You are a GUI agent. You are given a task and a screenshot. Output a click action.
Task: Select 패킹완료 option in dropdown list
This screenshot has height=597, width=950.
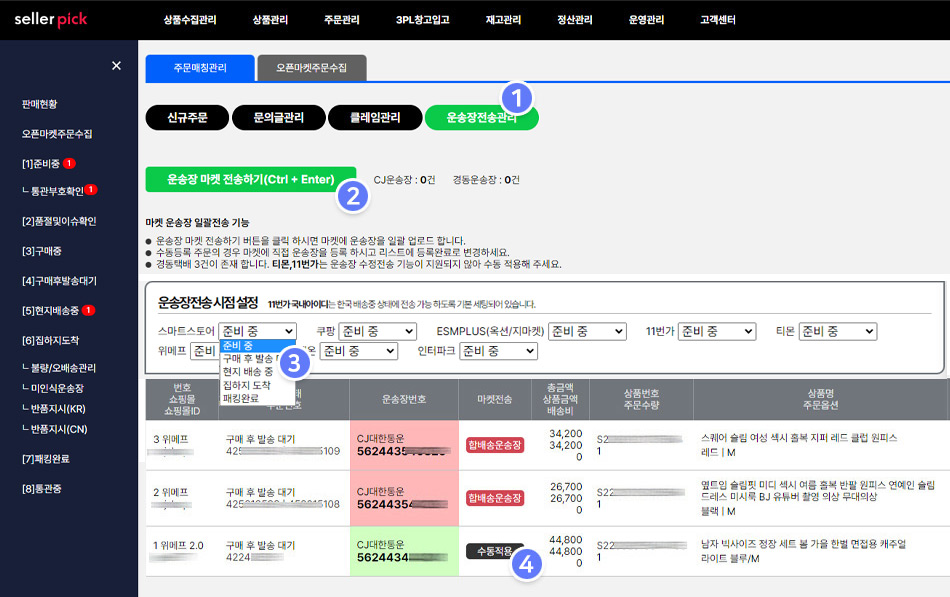[x=240, y=397]
